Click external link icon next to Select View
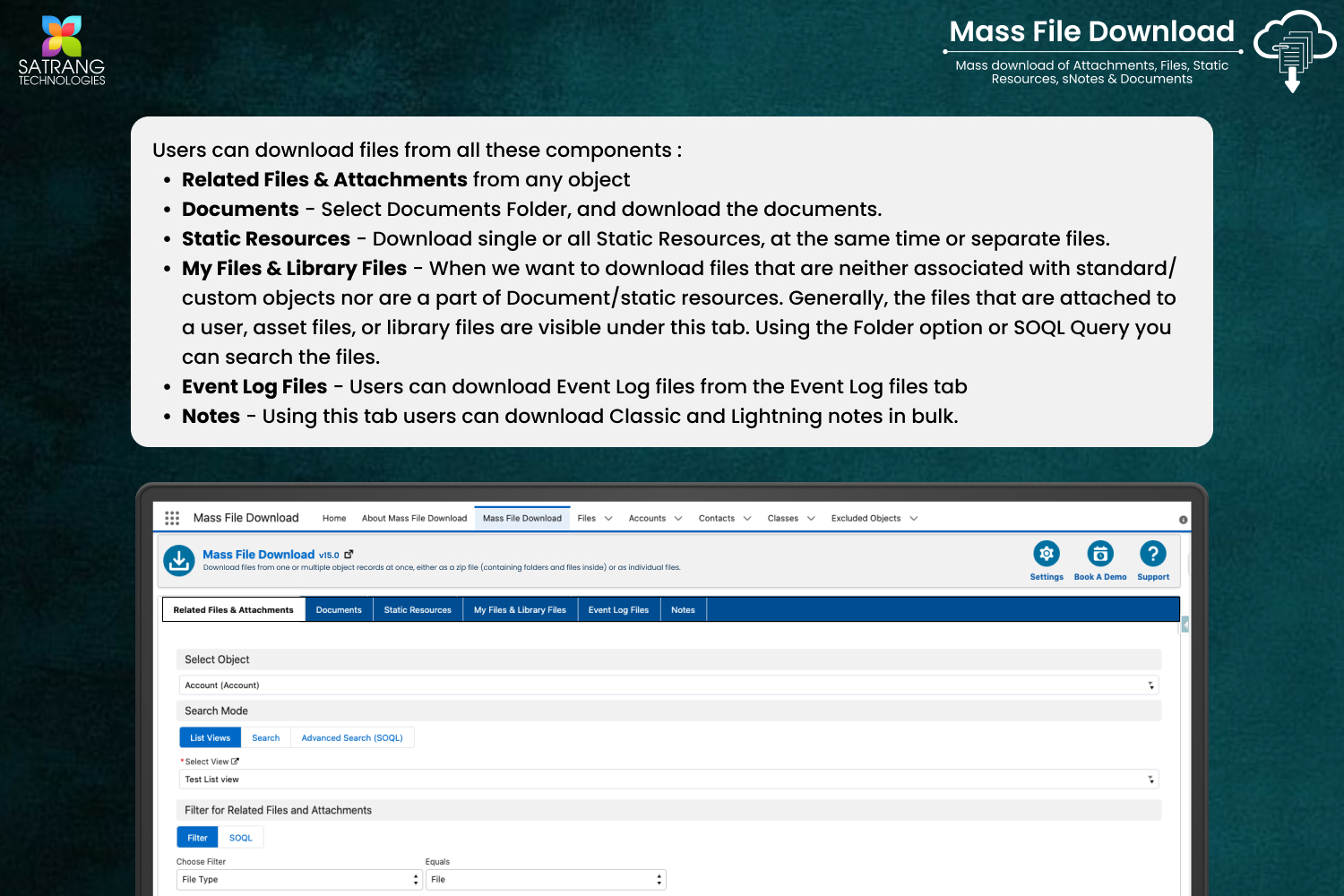 tap(236, 762)
